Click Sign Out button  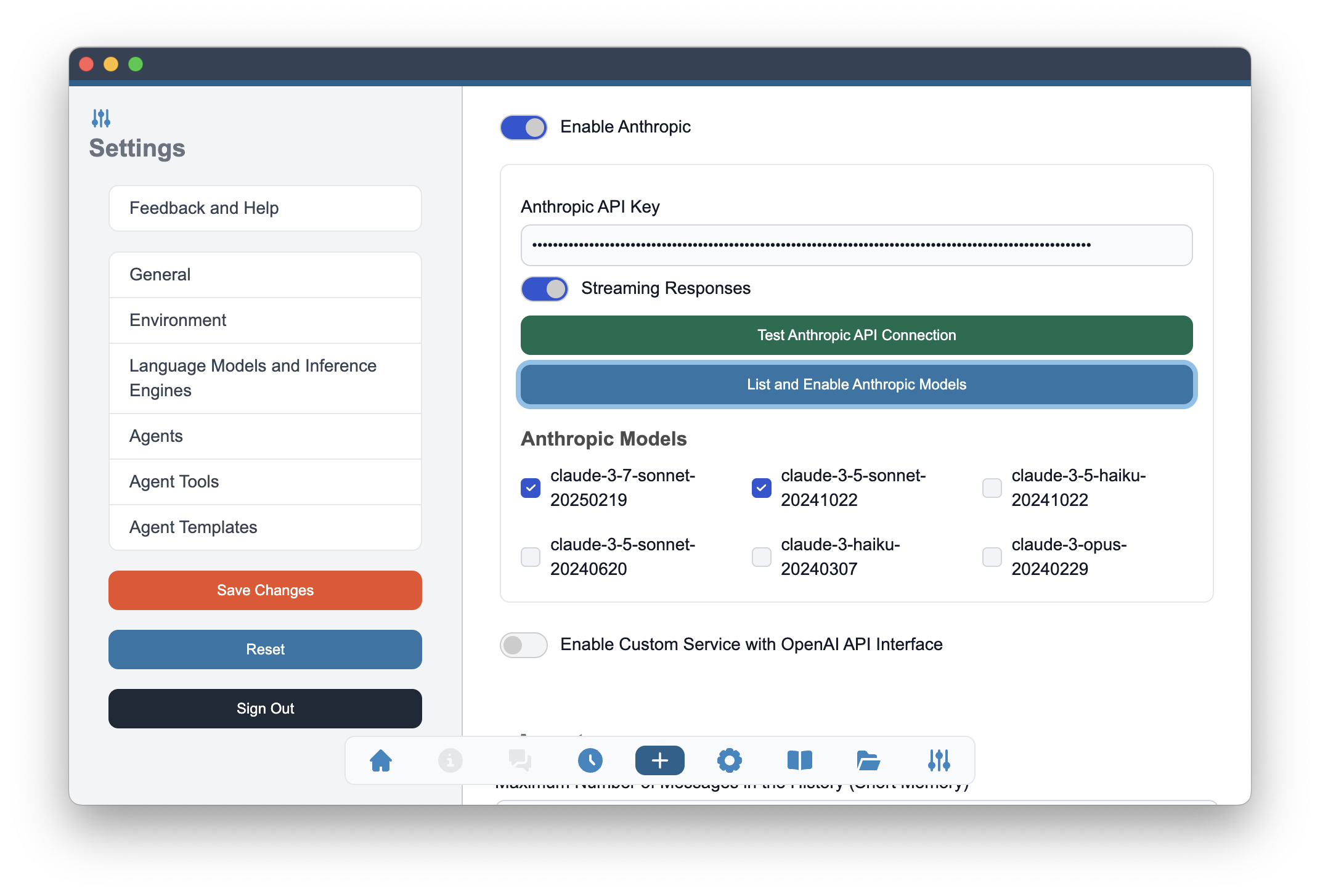pyautogui.click(x=265, y=709)
